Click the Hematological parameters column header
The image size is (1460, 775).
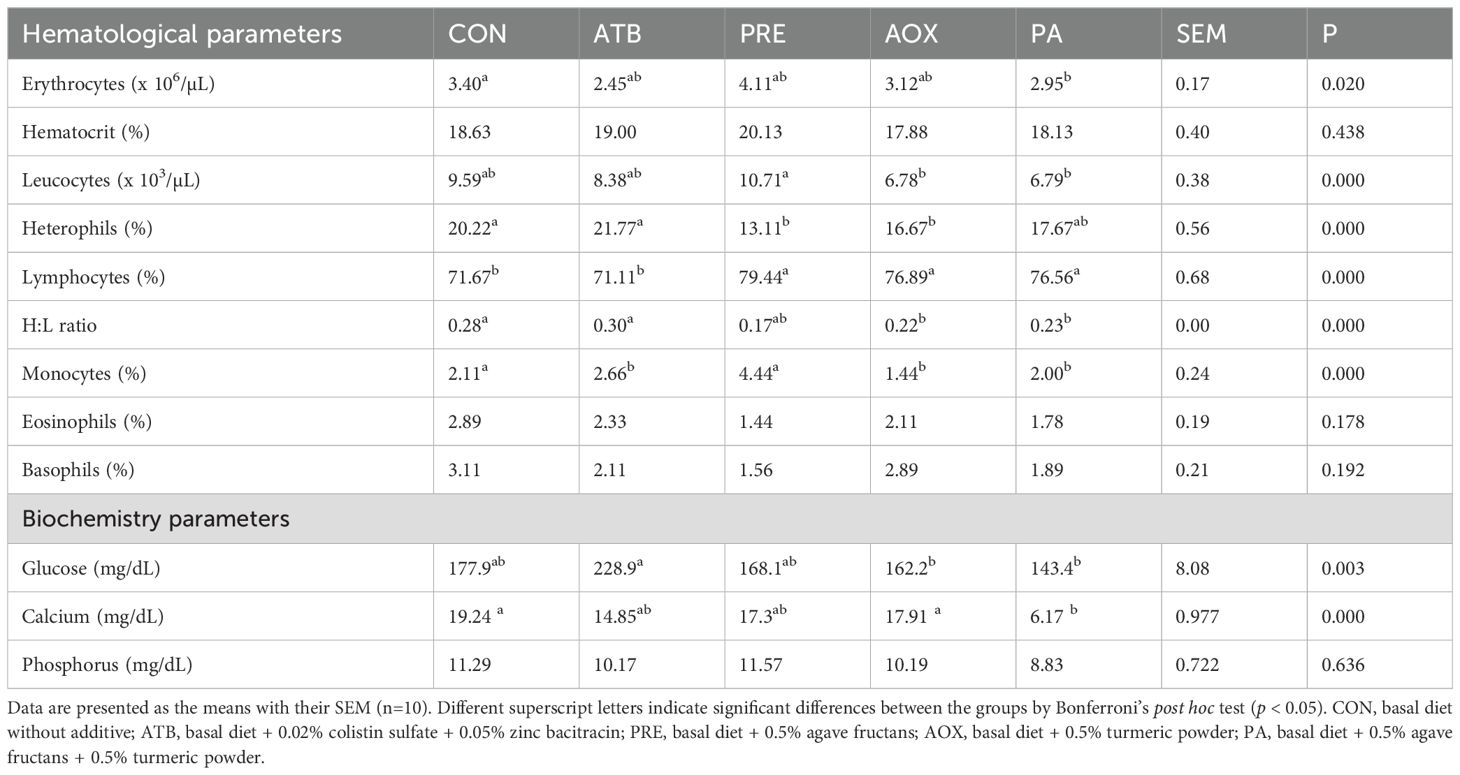pyautogui.click(x=182, y=34)
